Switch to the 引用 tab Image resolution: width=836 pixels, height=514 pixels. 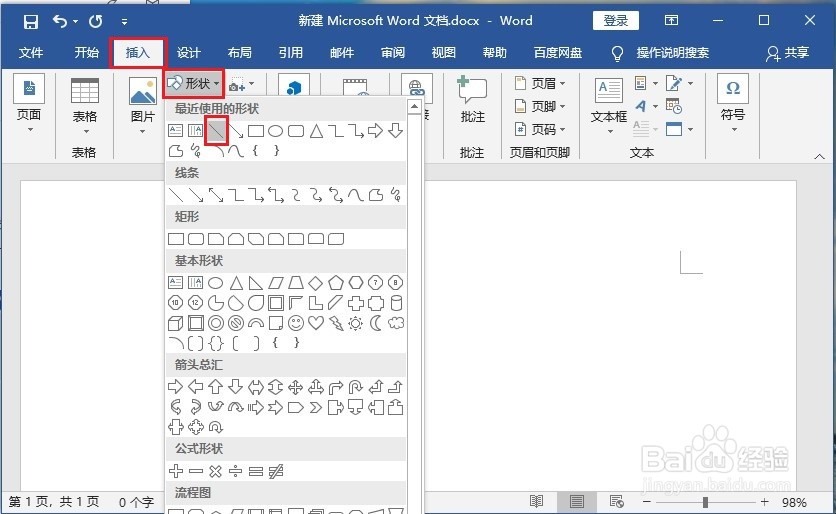291,52
